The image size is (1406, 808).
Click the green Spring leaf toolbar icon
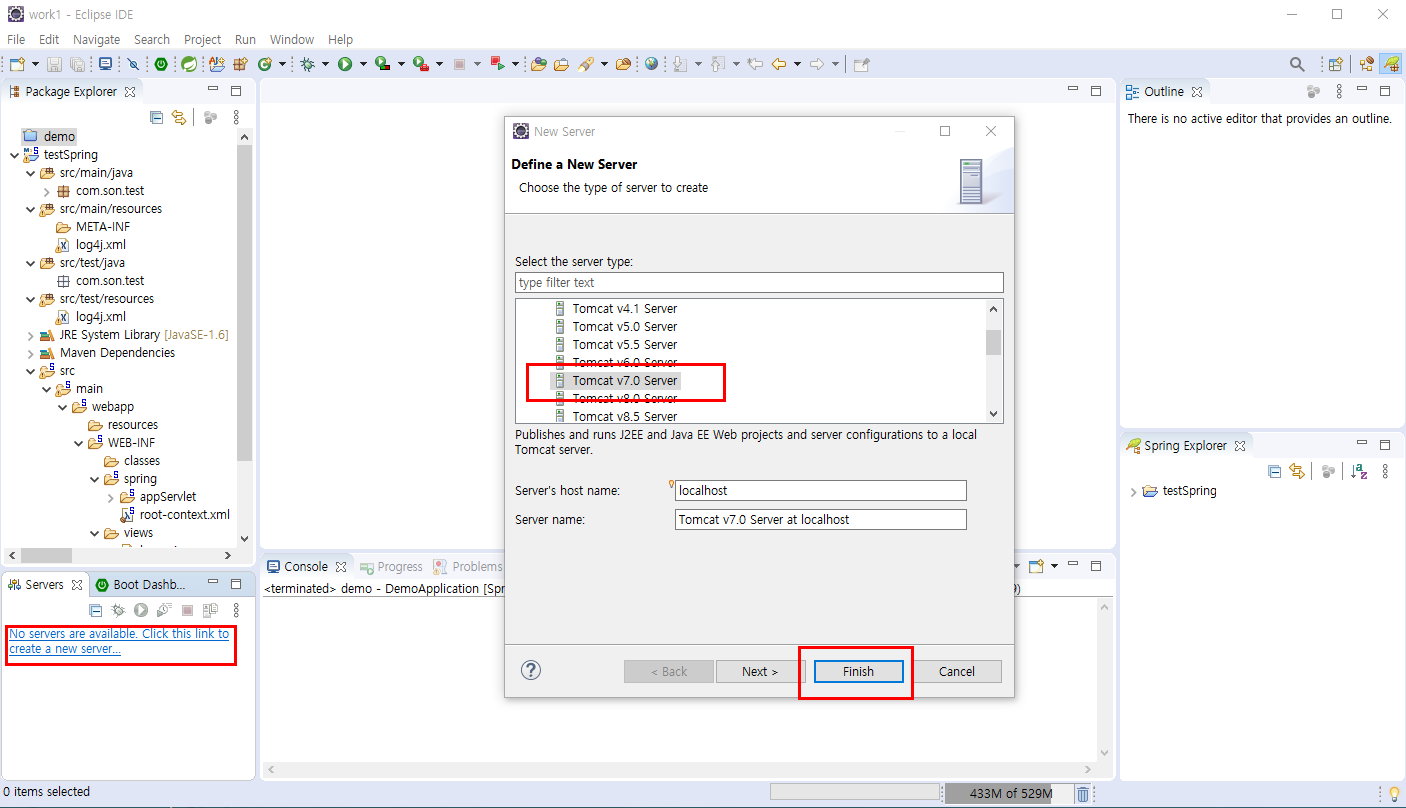(x=189, y=64)
